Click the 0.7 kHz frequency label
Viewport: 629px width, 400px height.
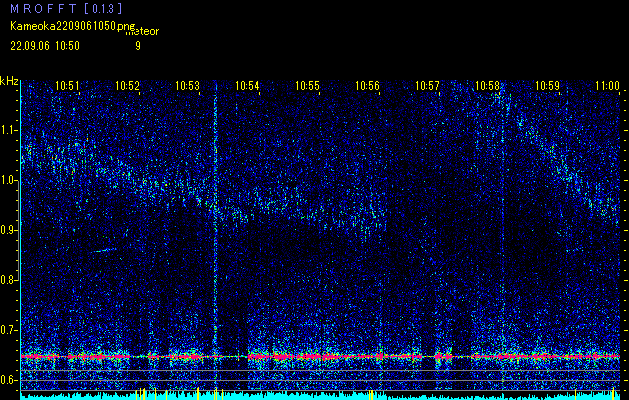(8, 330)
